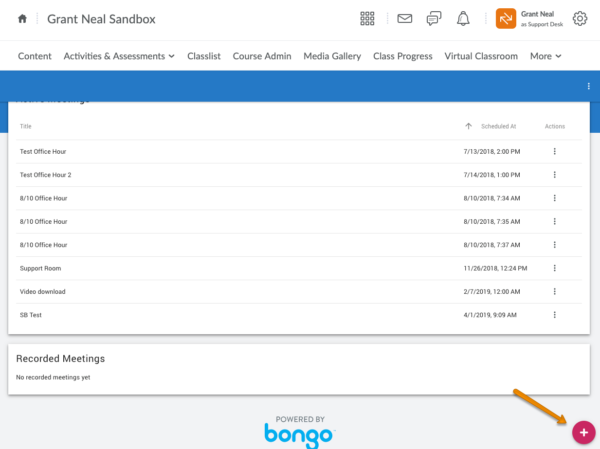Image resolution: width=600 pixels, height=449 pixels.
Task: Click the Grant Neal Sandbox course title
Action: point(103,19)
